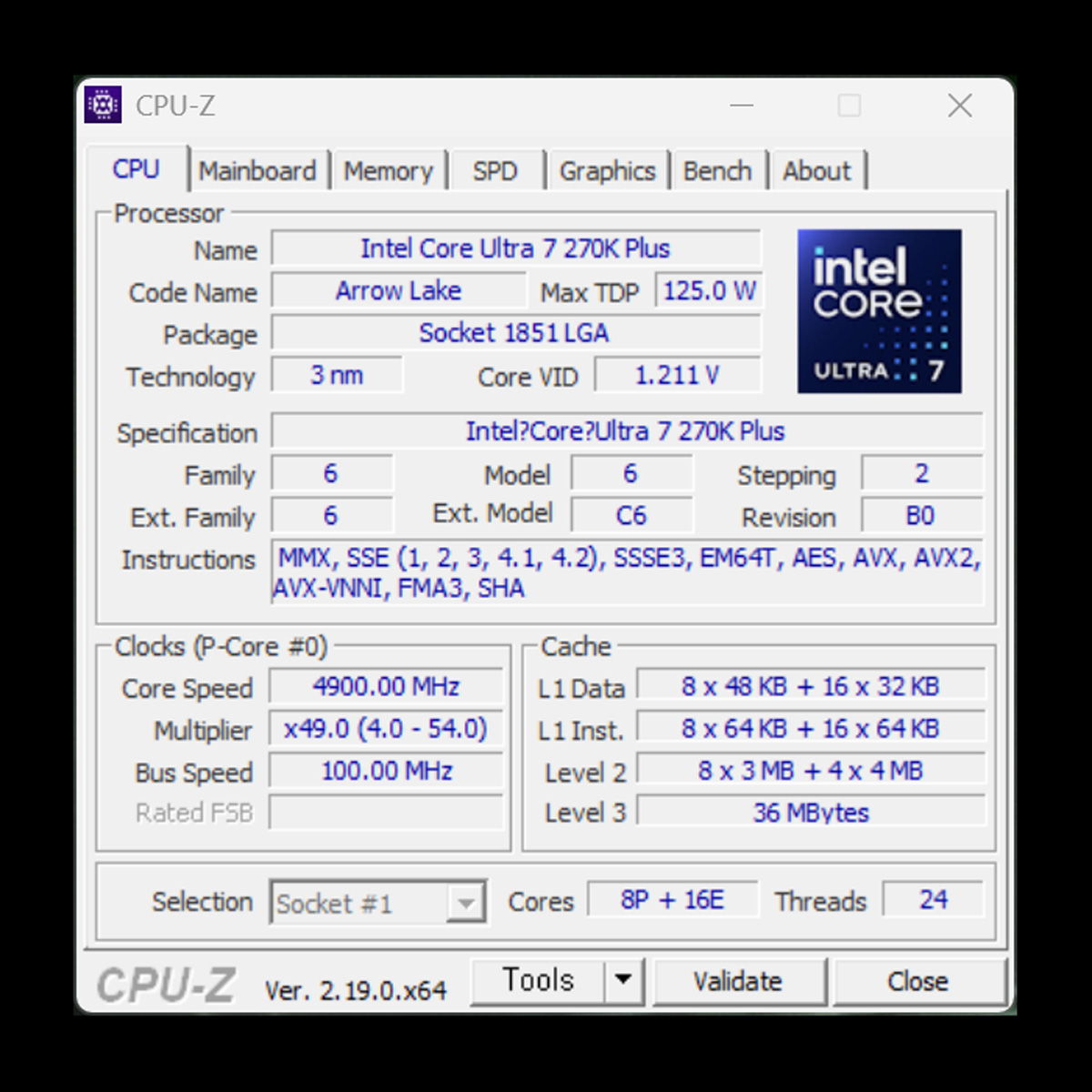1092x1092 pixels.
Task: Click the Close button at bottom
Action: click(x=918, y=981)
